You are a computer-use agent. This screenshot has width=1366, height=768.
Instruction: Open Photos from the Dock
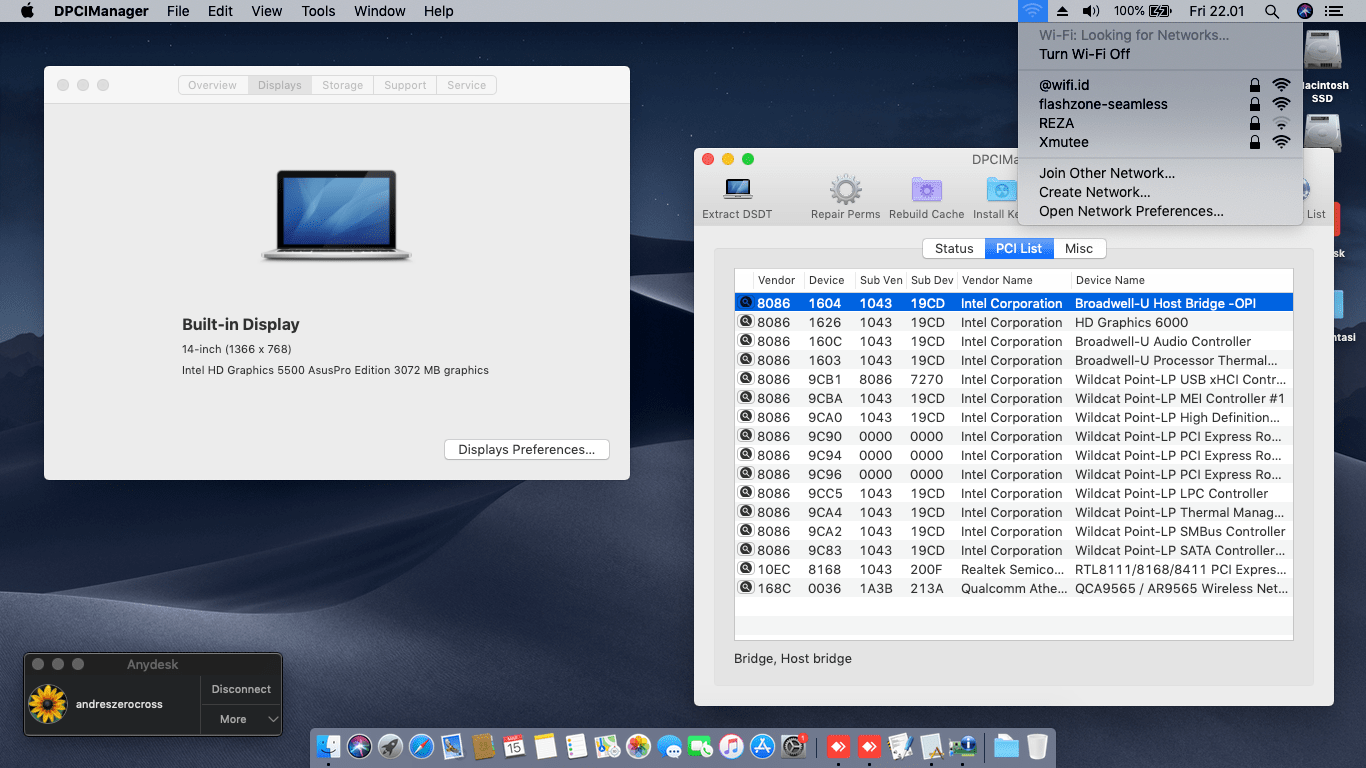pos(638,746)
